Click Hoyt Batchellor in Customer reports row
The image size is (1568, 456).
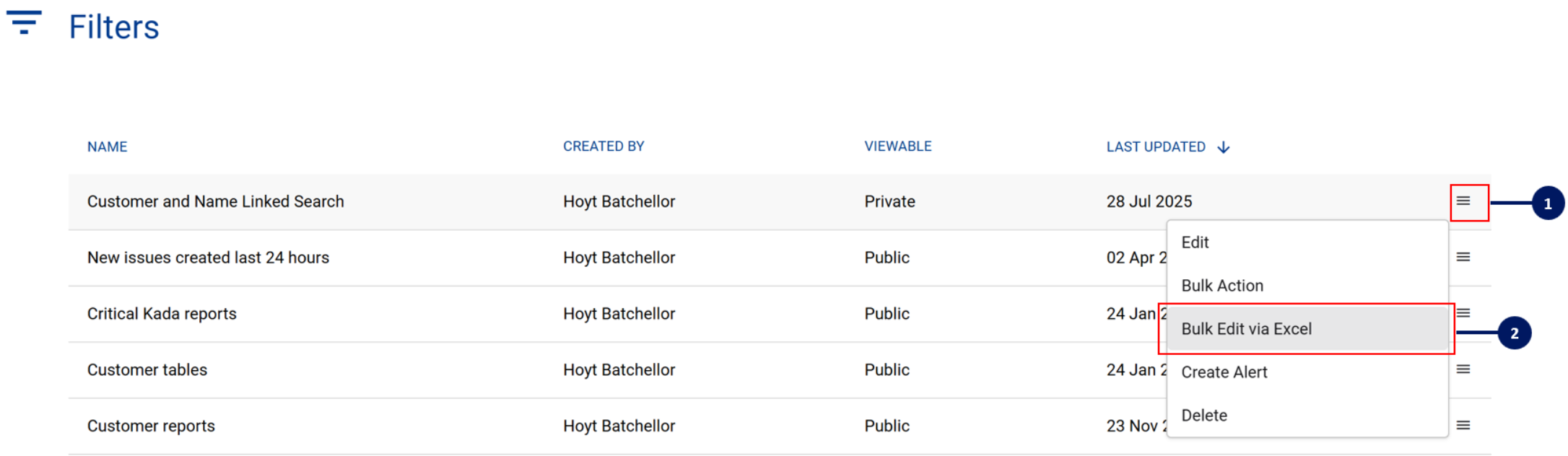619,426
